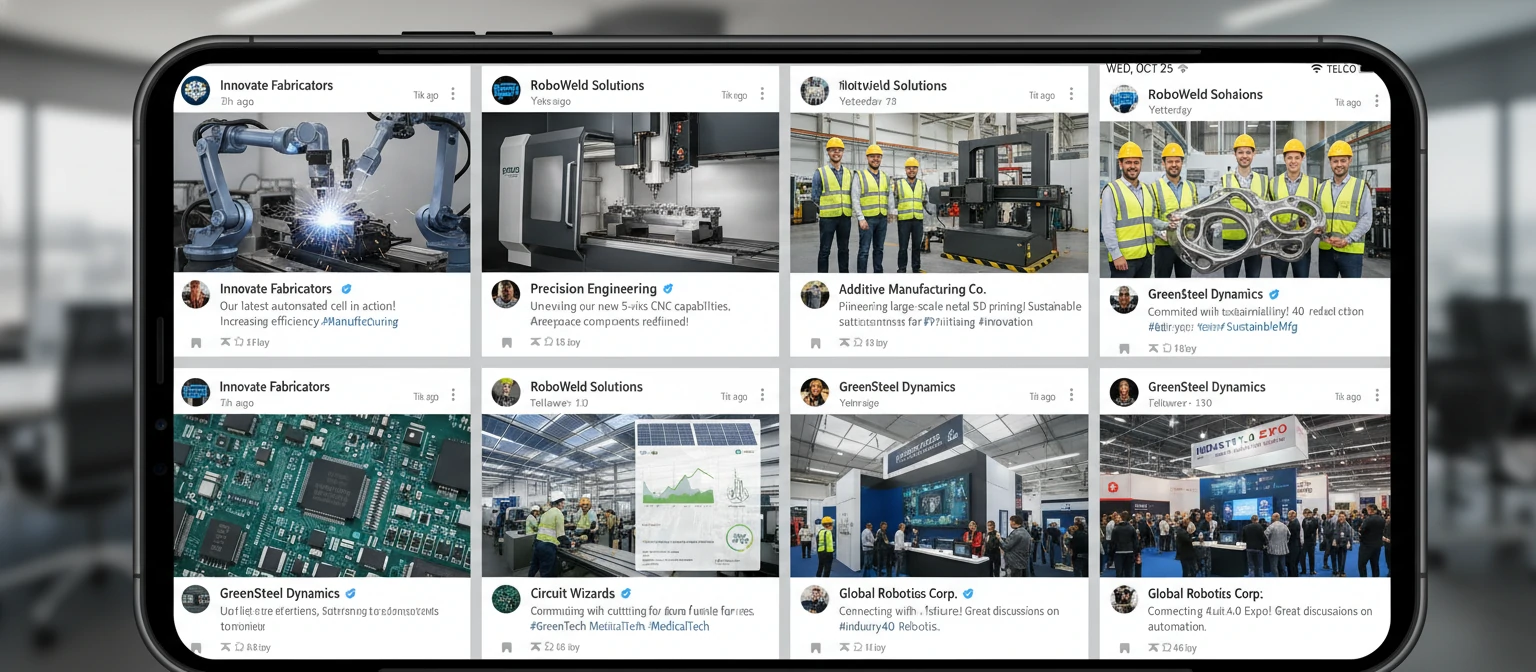
Task: Click the share icon on Circuit Wizards' post
Action: (x=537, y=647)
